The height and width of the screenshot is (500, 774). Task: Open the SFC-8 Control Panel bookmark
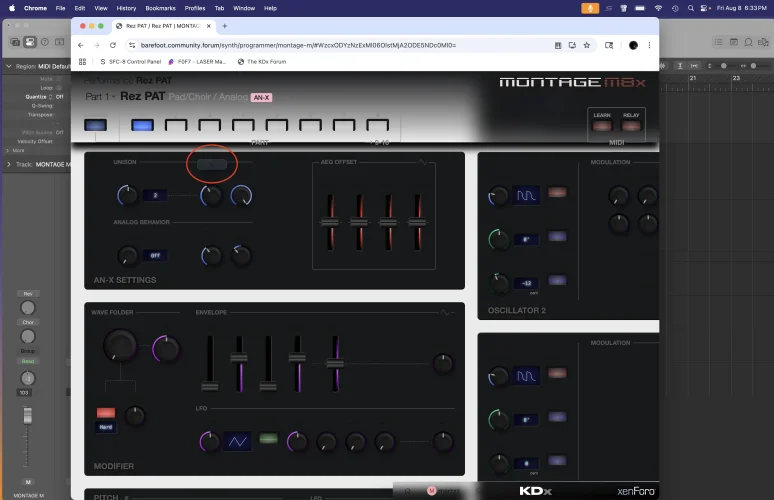click(127, 62)
